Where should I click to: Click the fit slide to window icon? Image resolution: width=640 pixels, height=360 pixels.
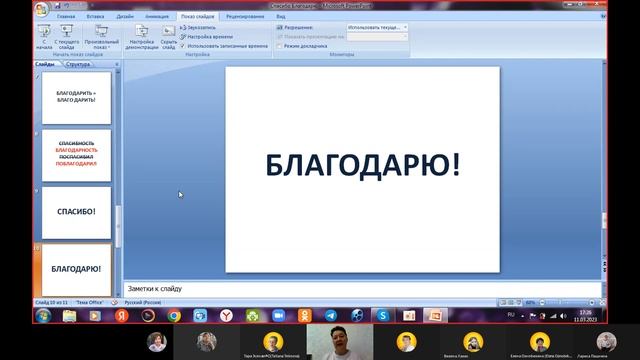602,302
